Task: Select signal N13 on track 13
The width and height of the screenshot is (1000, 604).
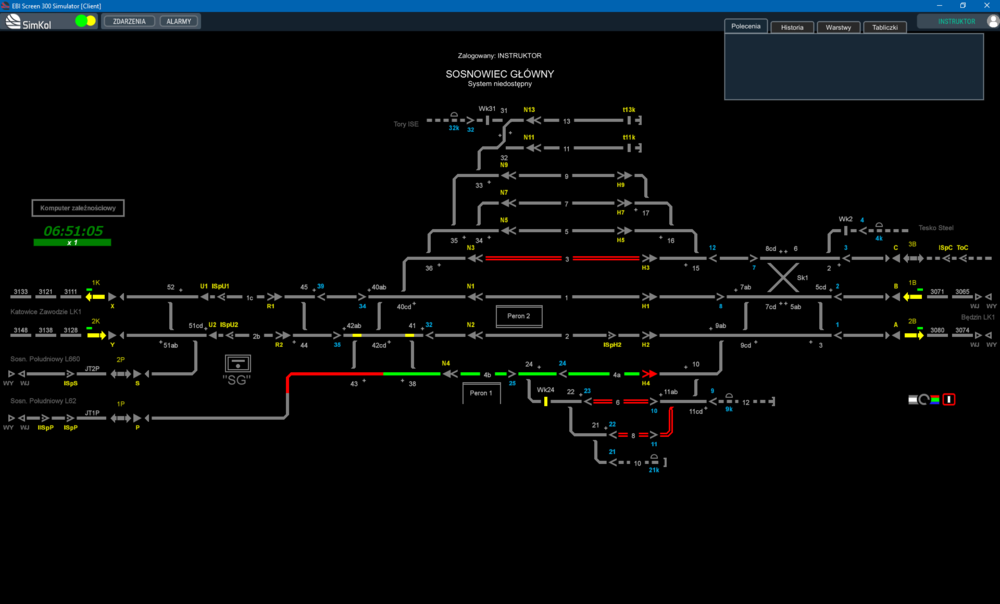Action: coord(534,120)
